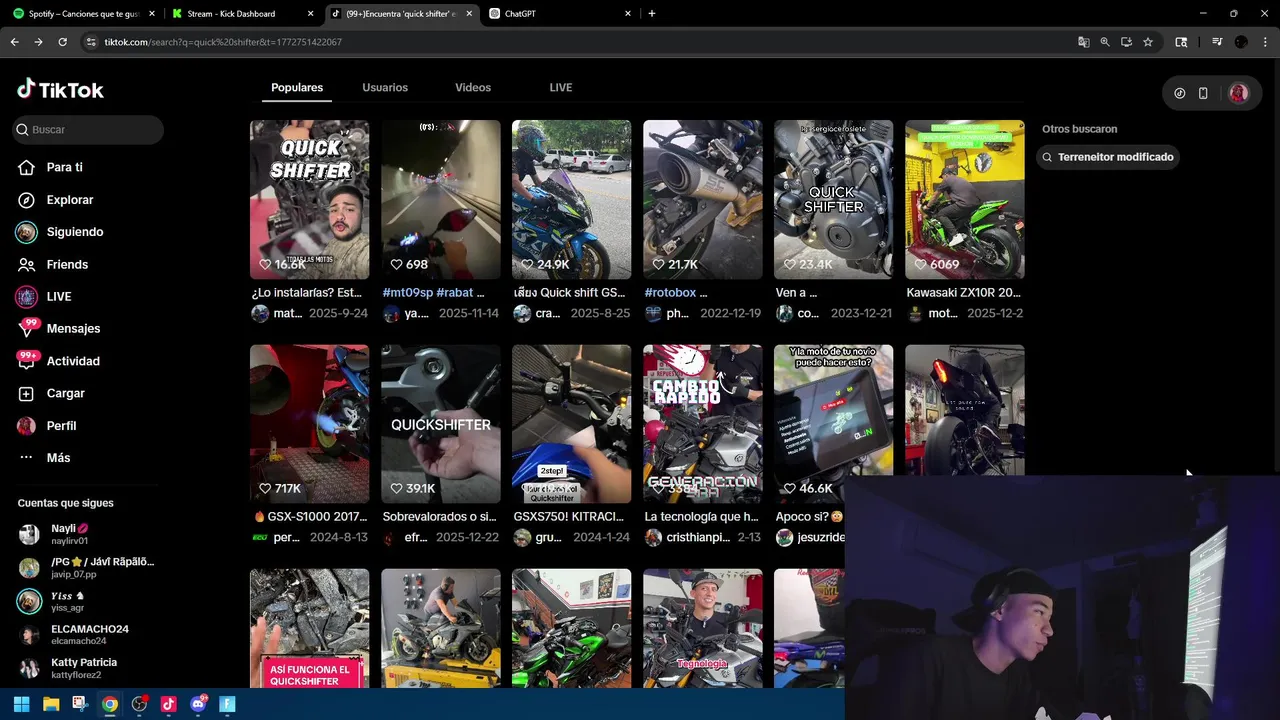1280x720 pixels.
Task: Click the Buscar search field
Action: [x=88, y=129]
